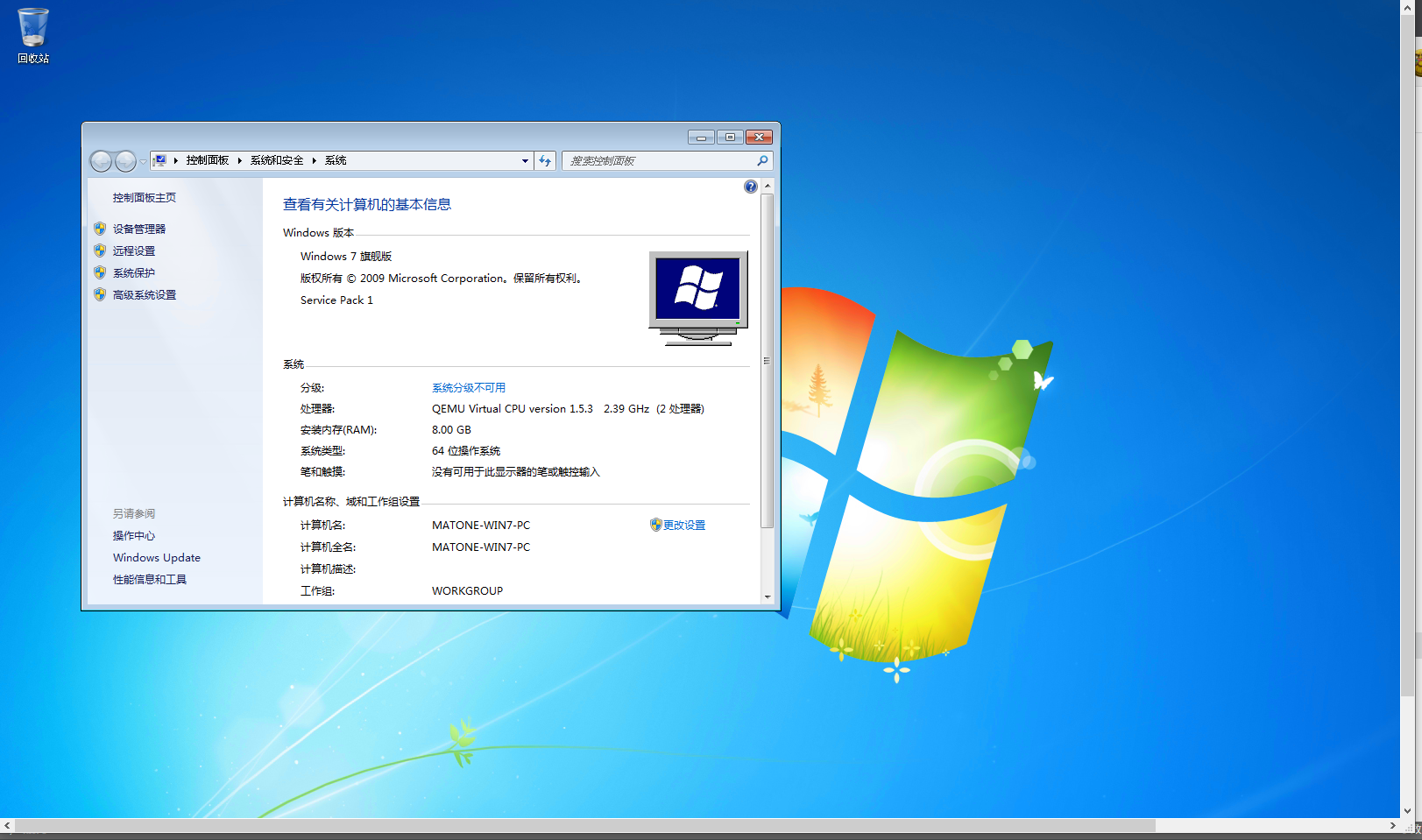The height and width of the screenshot is (840, 1422).
Task: Click system type value 64 位操作系统
Action: tap(466, 450)
